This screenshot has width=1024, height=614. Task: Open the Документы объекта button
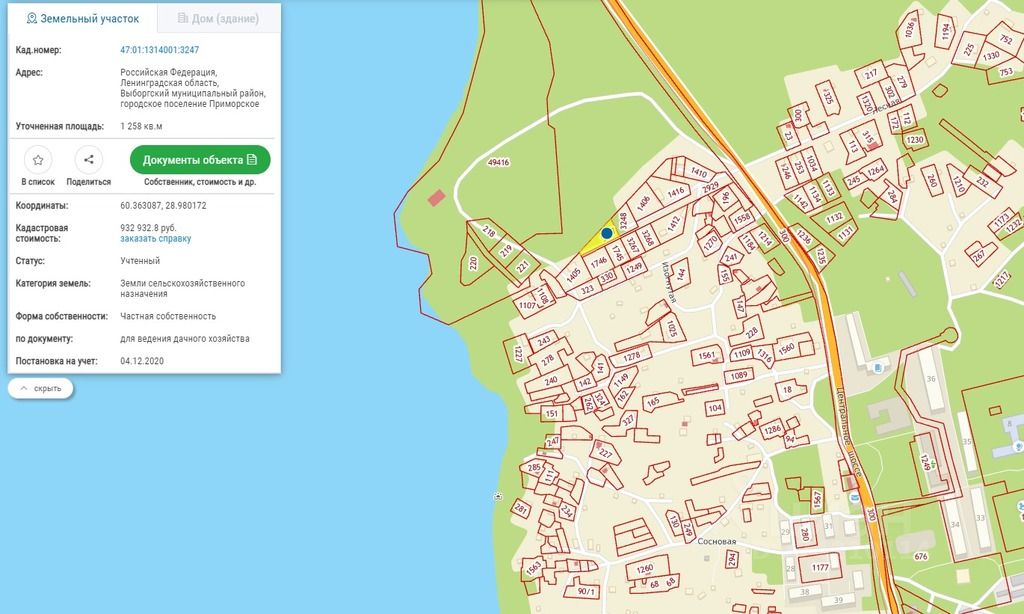200,160
